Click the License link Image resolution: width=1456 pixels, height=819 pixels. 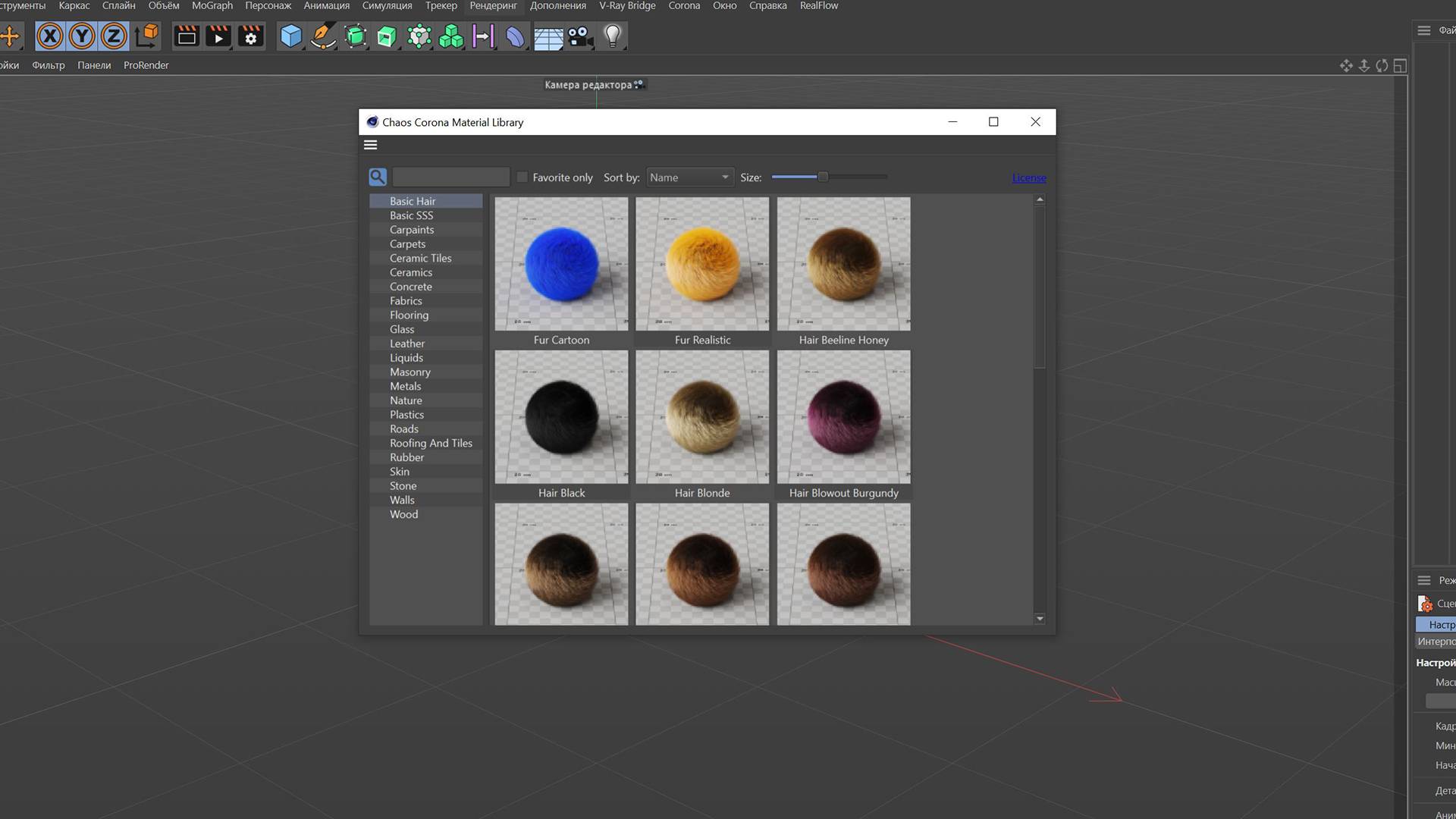[1029, 178]
